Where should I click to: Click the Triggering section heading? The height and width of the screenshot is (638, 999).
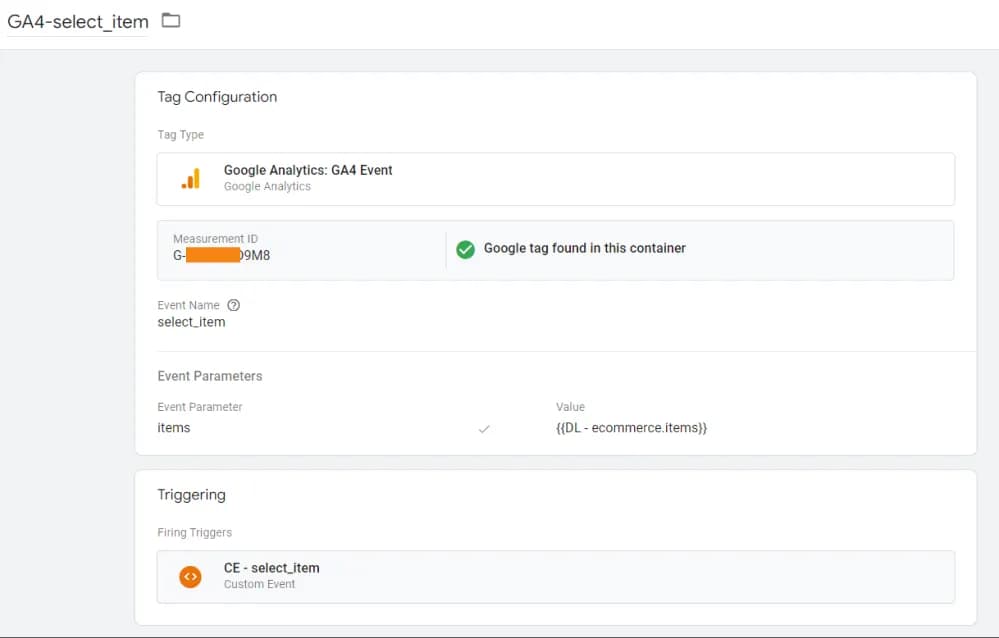click(x=191, y=495)
